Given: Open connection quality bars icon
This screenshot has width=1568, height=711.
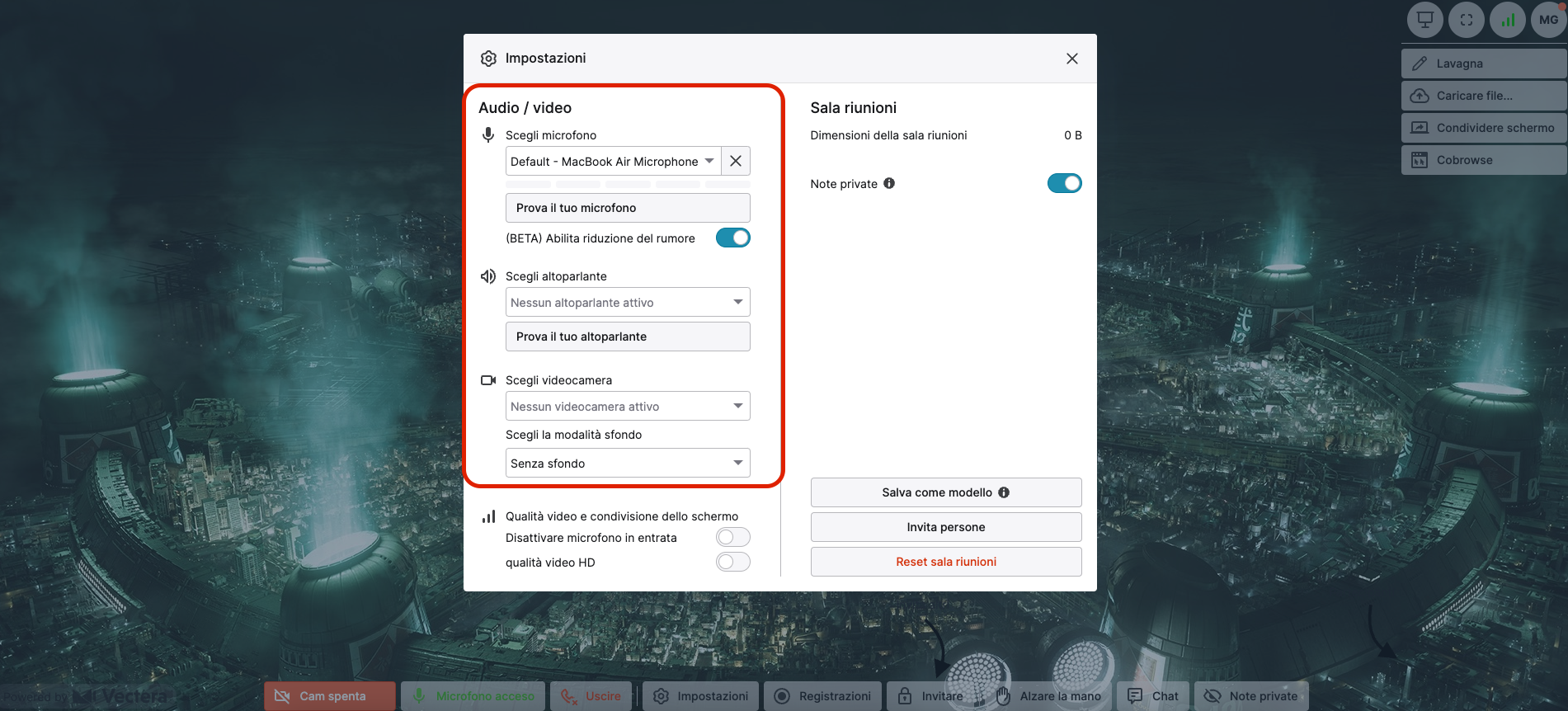Looking at the screenshot, I should coord(1507,20).
